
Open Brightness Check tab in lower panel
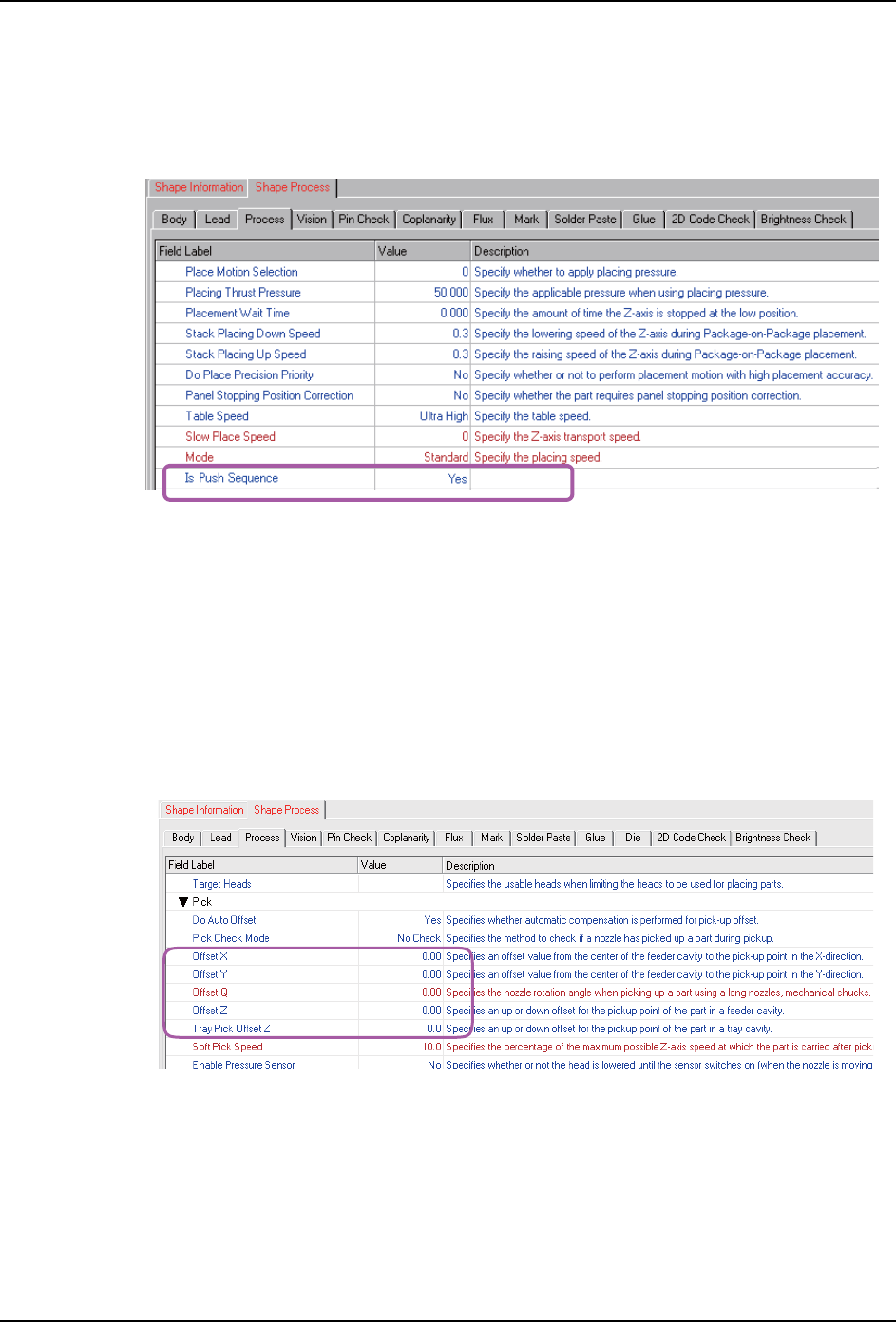point(773,838)
